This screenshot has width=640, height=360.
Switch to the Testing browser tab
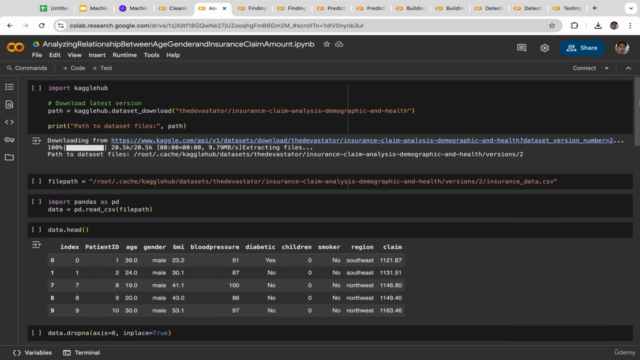click(568, 8)
